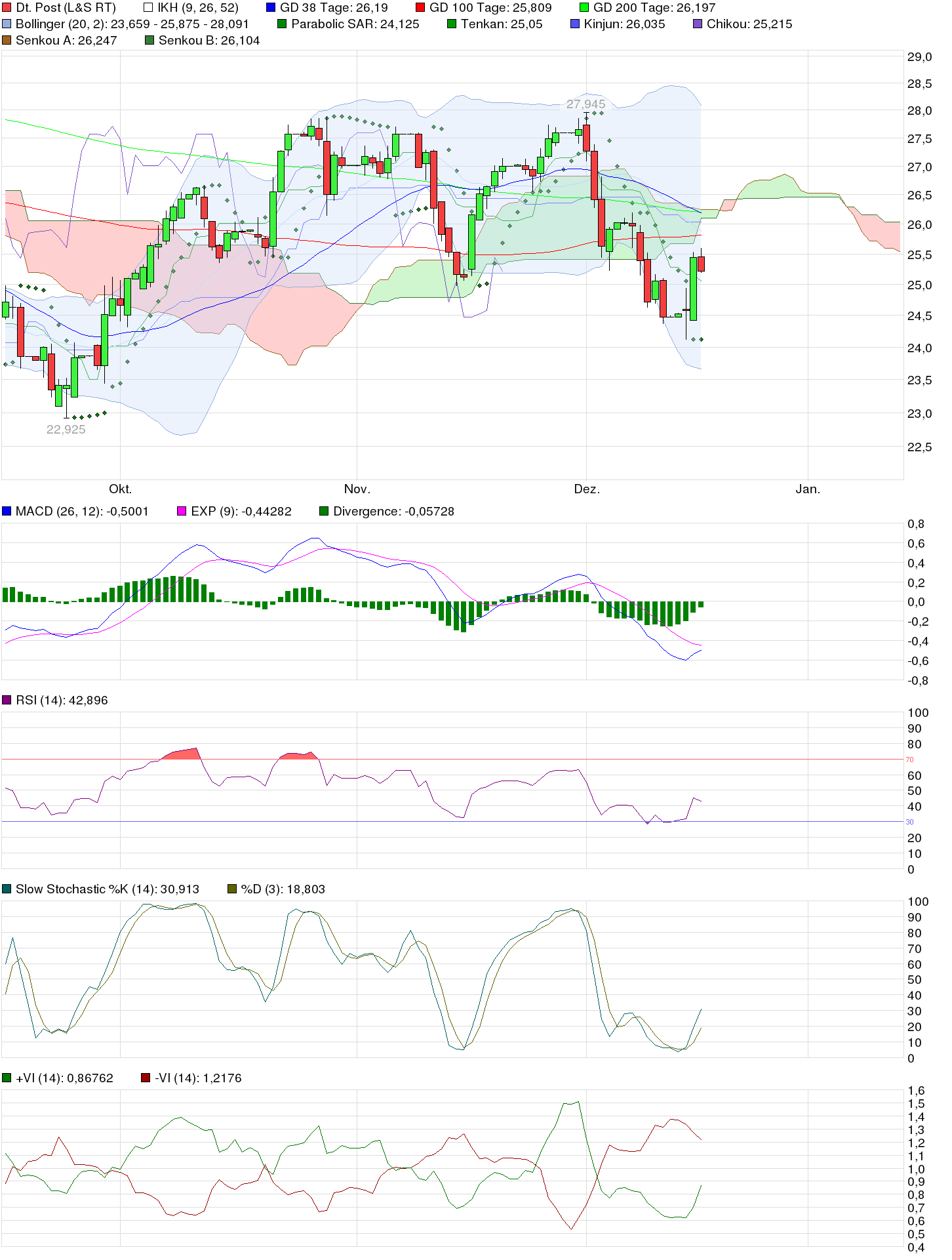Click the green +VI (14) swatch
This screenshot has height=1260, width=952.
(7, 1078)
